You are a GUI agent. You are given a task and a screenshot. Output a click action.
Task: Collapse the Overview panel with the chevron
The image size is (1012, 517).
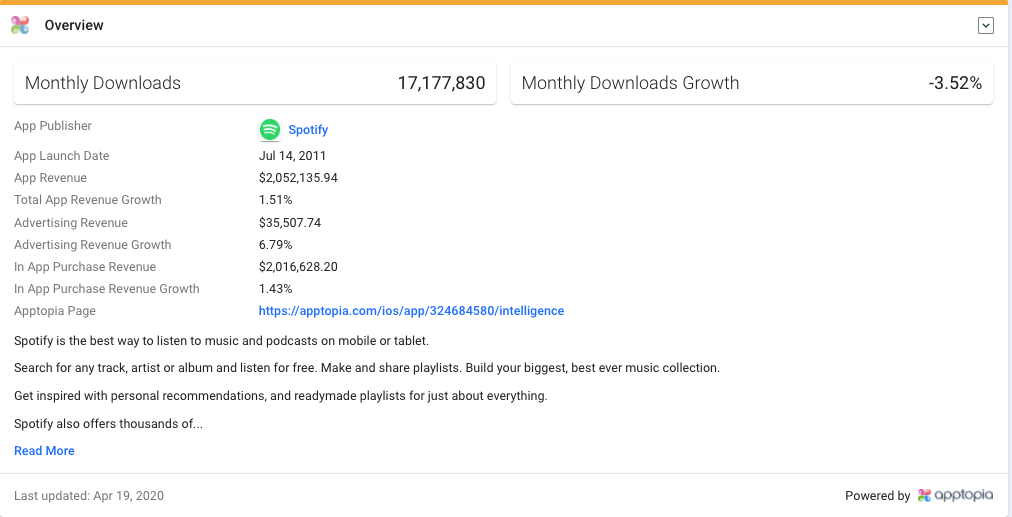[986, 25]
